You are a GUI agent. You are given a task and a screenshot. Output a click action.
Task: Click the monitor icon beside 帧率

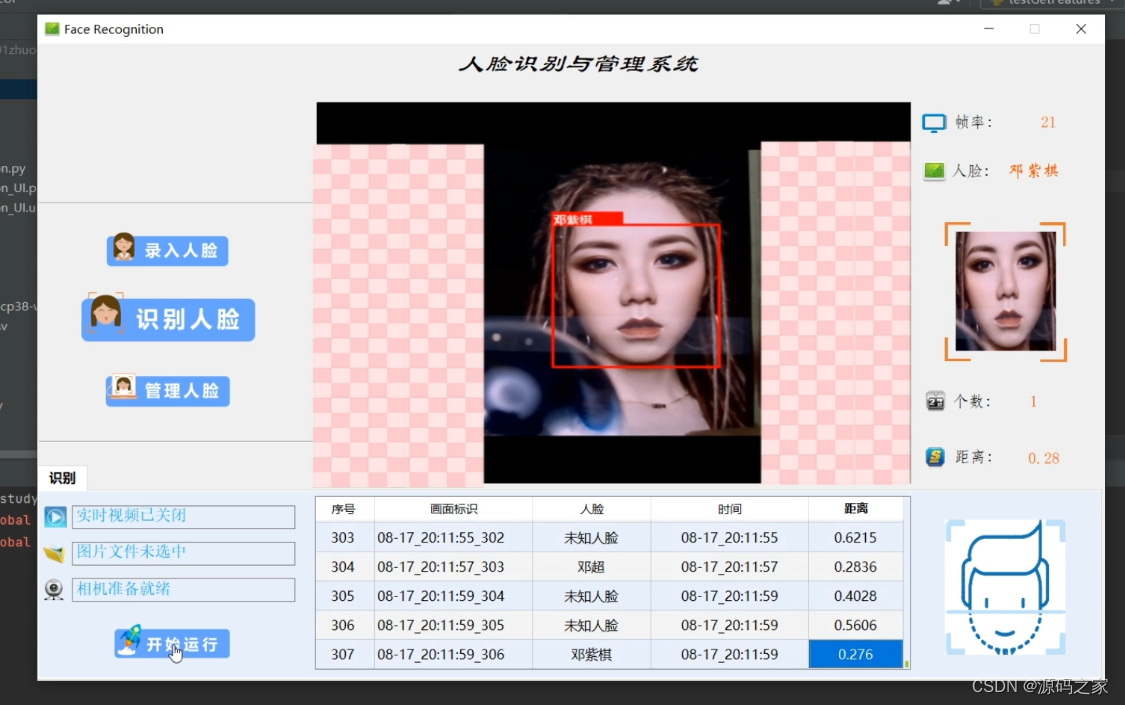coord(933,121)
